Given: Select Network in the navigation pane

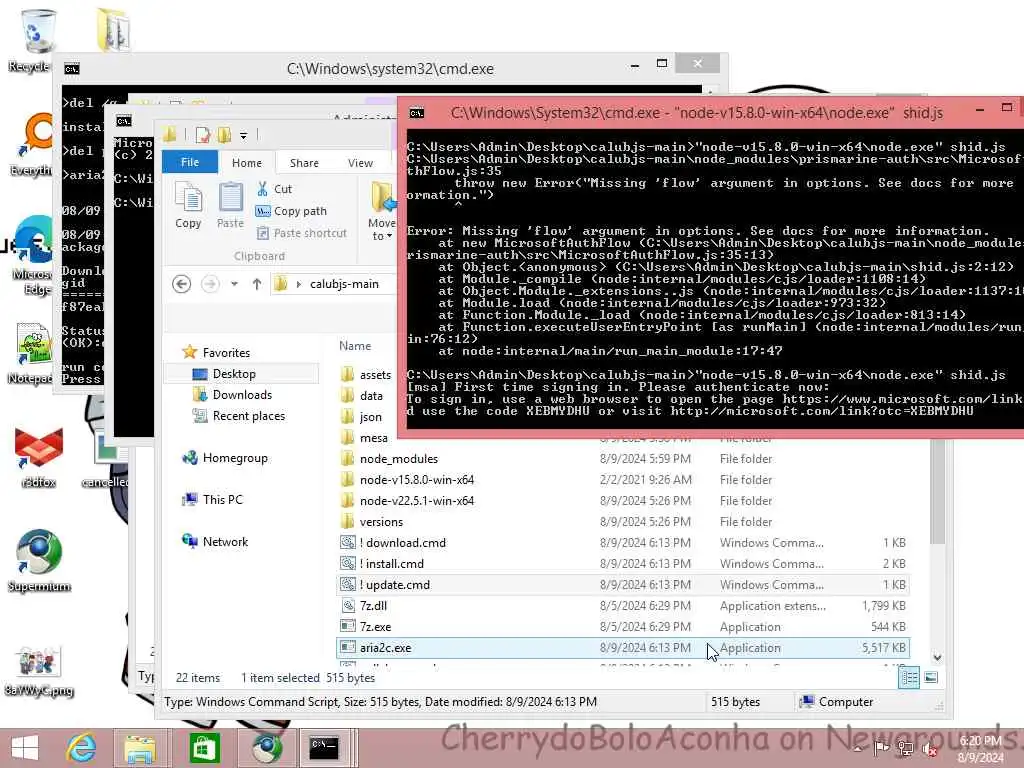Looking at the screenshot, I should click(x=215, y=541).
